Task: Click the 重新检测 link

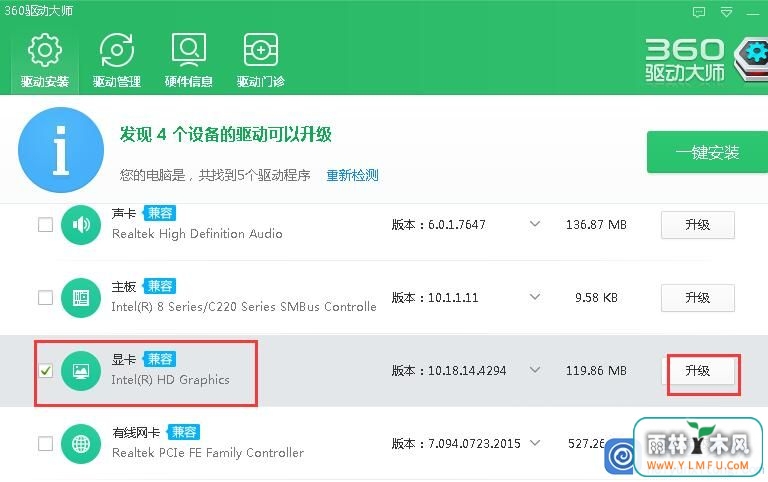Action: pos(353,175)
